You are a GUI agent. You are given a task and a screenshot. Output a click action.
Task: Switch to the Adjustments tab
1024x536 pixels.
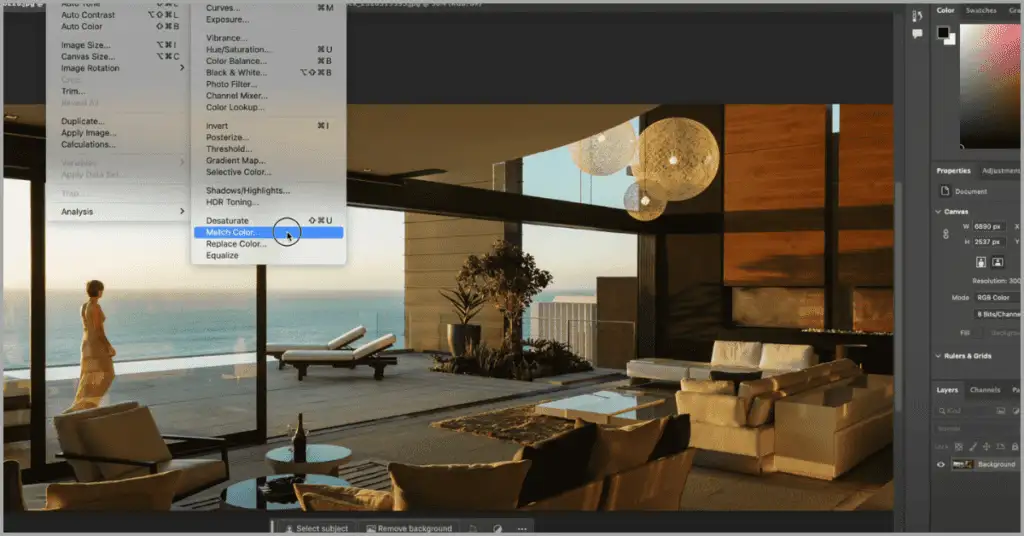[1000, 170]
